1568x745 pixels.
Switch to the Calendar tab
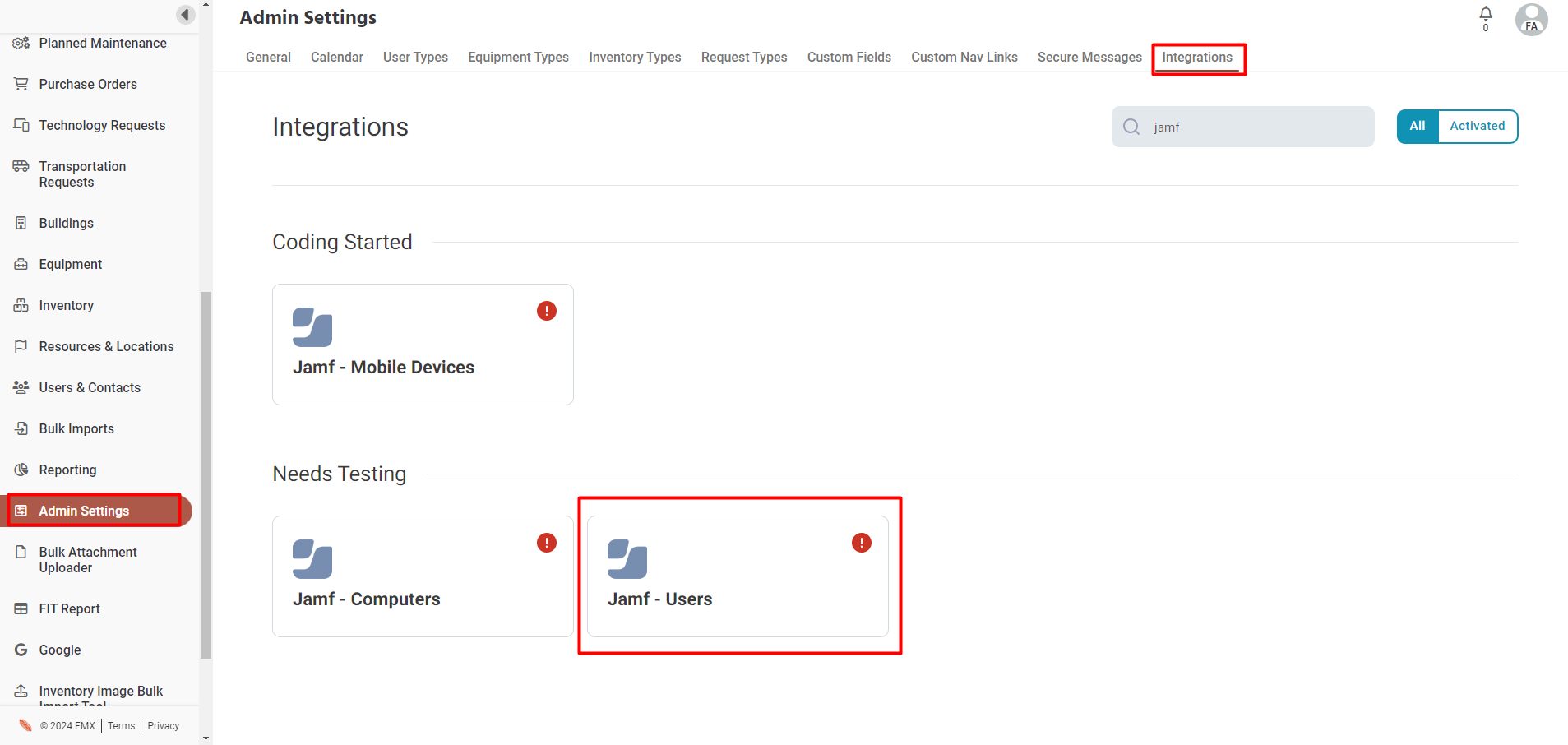(x=337, y=57)
